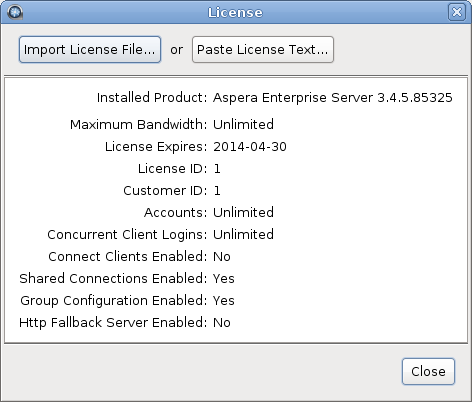Click the Connect Clients Enabled label
The width and height of the screenshot is (472, 402).
point(128,257)
